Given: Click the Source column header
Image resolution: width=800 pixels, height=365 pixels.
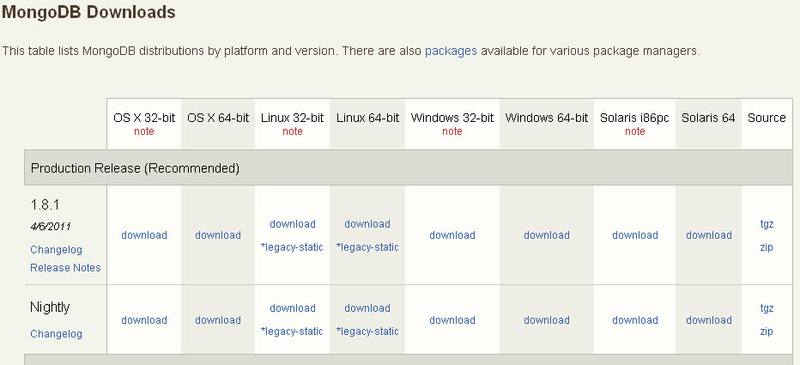Looking at the screenshot, I should tap(766, 118).
